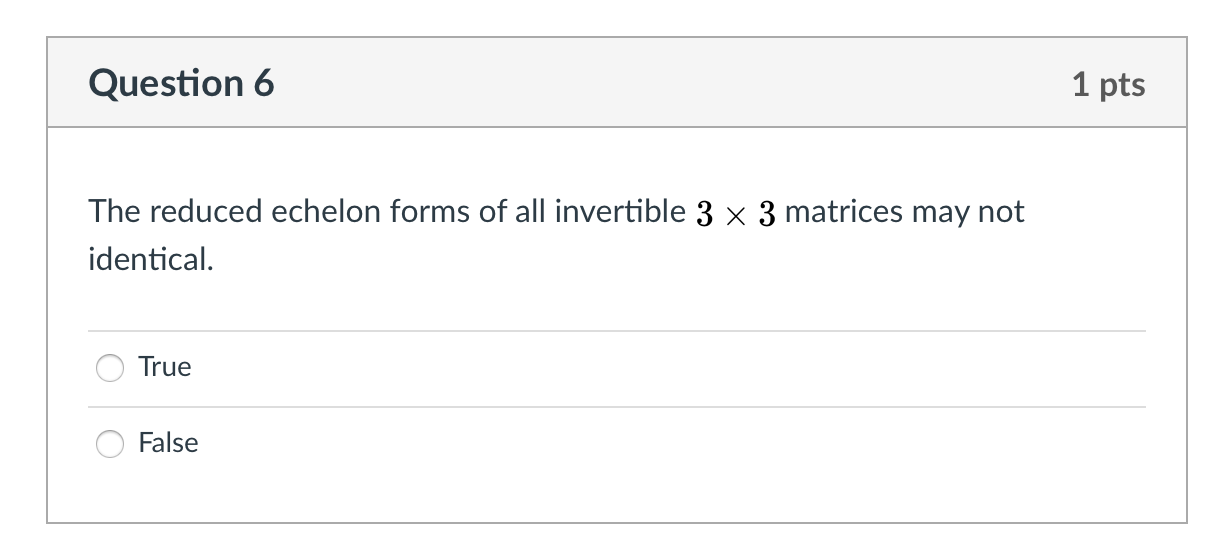Click the '1 pts' points indicator
The image size is (1218, 560).
click(1108, 85)
